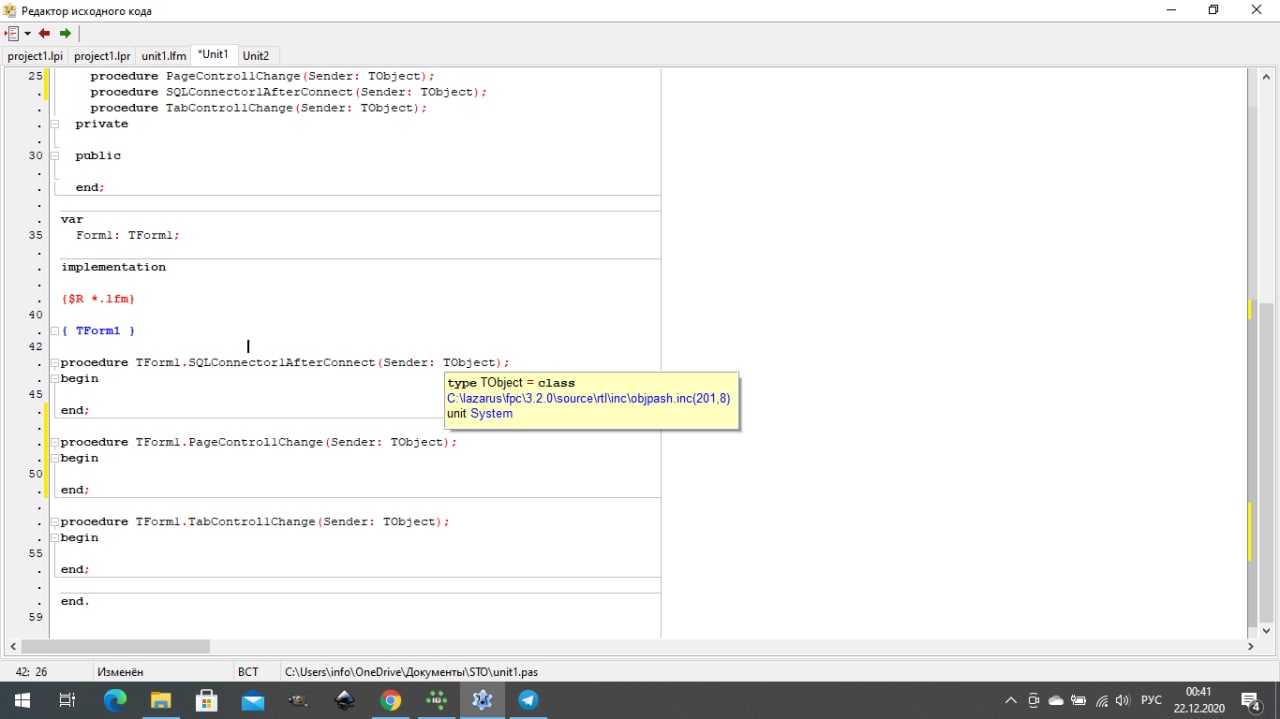
Task: Click gutter line number 35
Action: (x=35, y=235)
